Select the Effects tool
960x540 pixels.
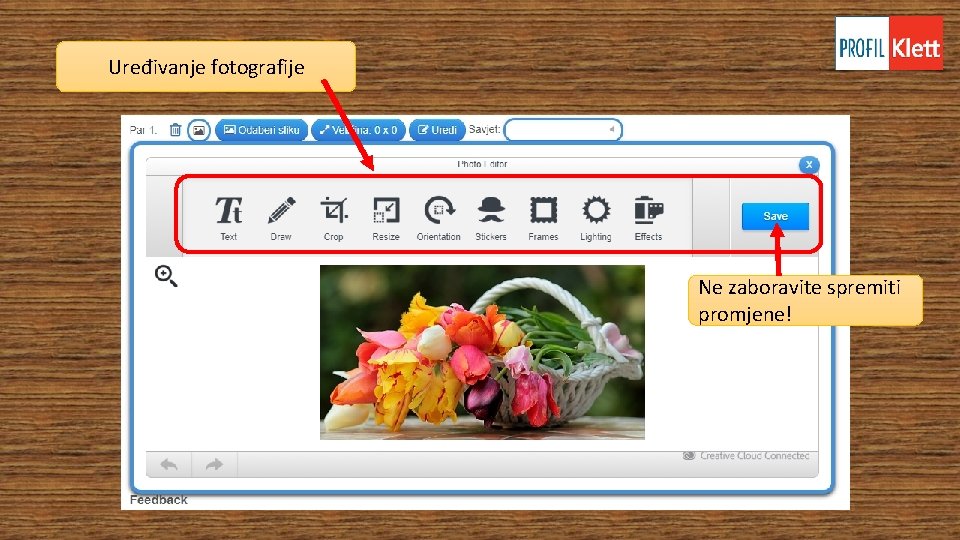648,218
